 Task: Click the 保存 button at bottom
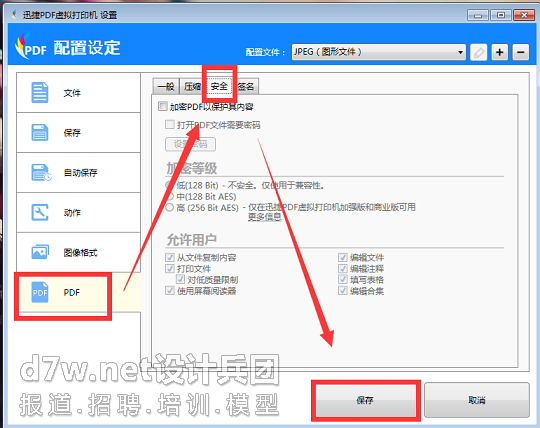(365, 400)
